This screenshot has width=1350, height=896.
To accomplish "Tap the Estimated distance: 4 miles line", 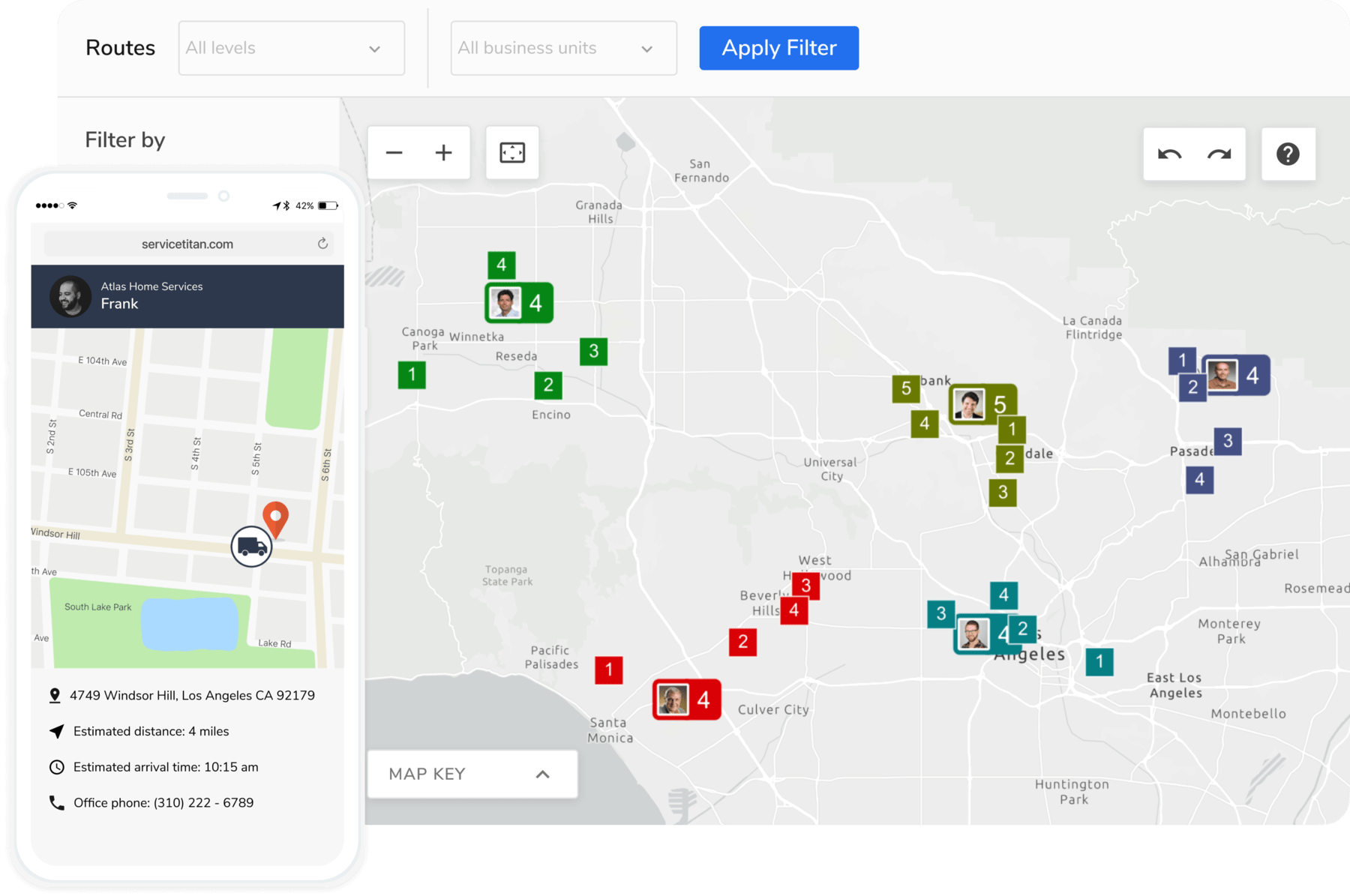I will [x=151, y=732].
